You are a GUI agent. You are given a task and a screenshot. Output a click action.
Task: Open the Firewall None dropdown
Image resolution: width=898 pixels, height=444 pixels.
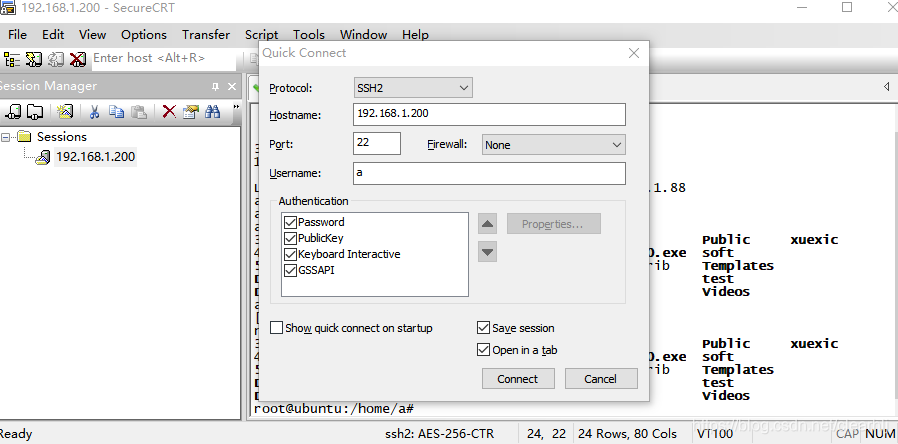pos(554,145)
